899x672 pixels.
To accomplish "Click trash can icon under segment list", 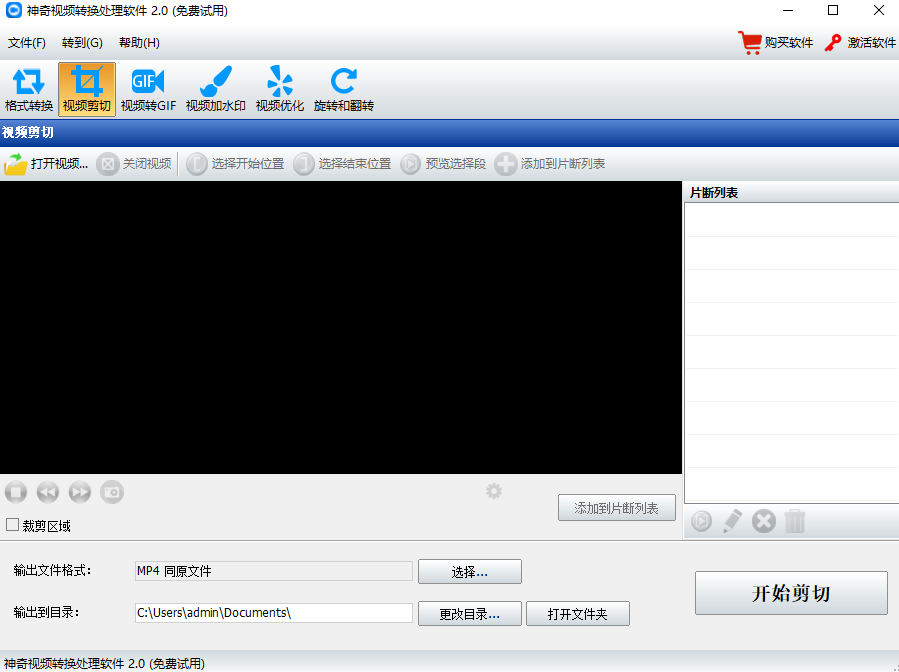I will (x=795, y=521).
